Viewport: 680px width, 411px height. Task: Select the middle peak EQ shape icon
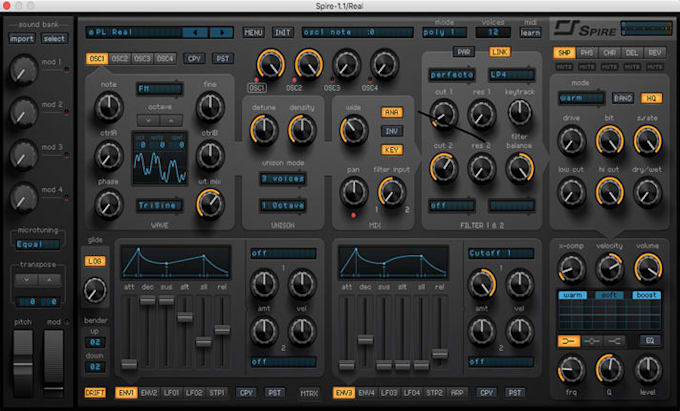point(592,341)
